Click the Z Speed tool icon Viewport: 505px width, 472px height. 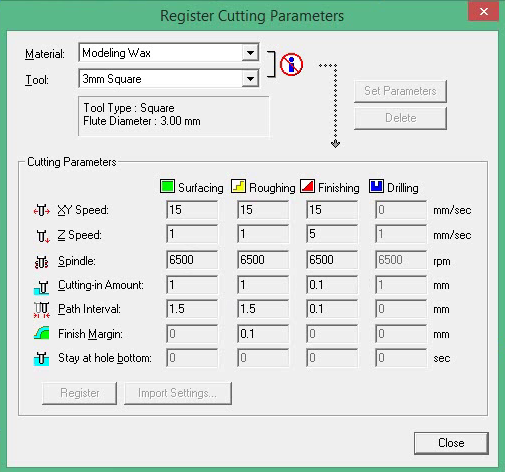(x=43, y=236)
